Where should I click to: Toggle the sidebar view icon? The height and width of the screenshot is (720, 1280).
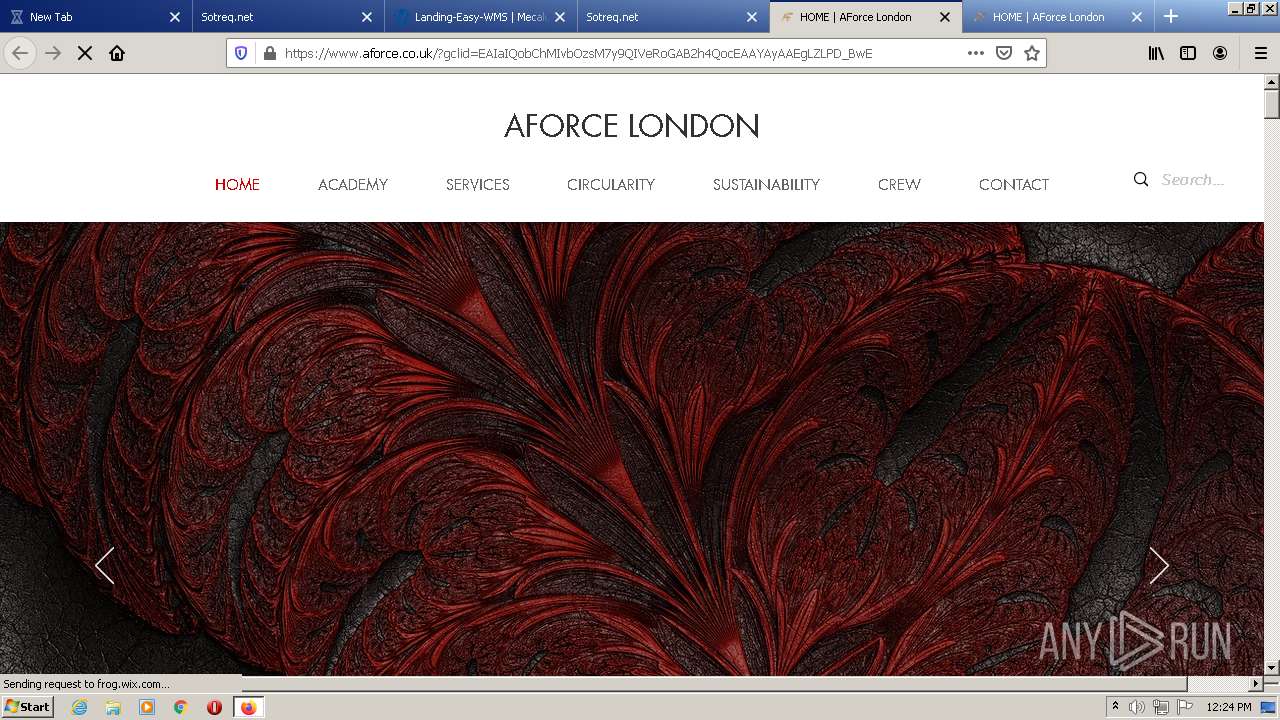(1188, 53)
